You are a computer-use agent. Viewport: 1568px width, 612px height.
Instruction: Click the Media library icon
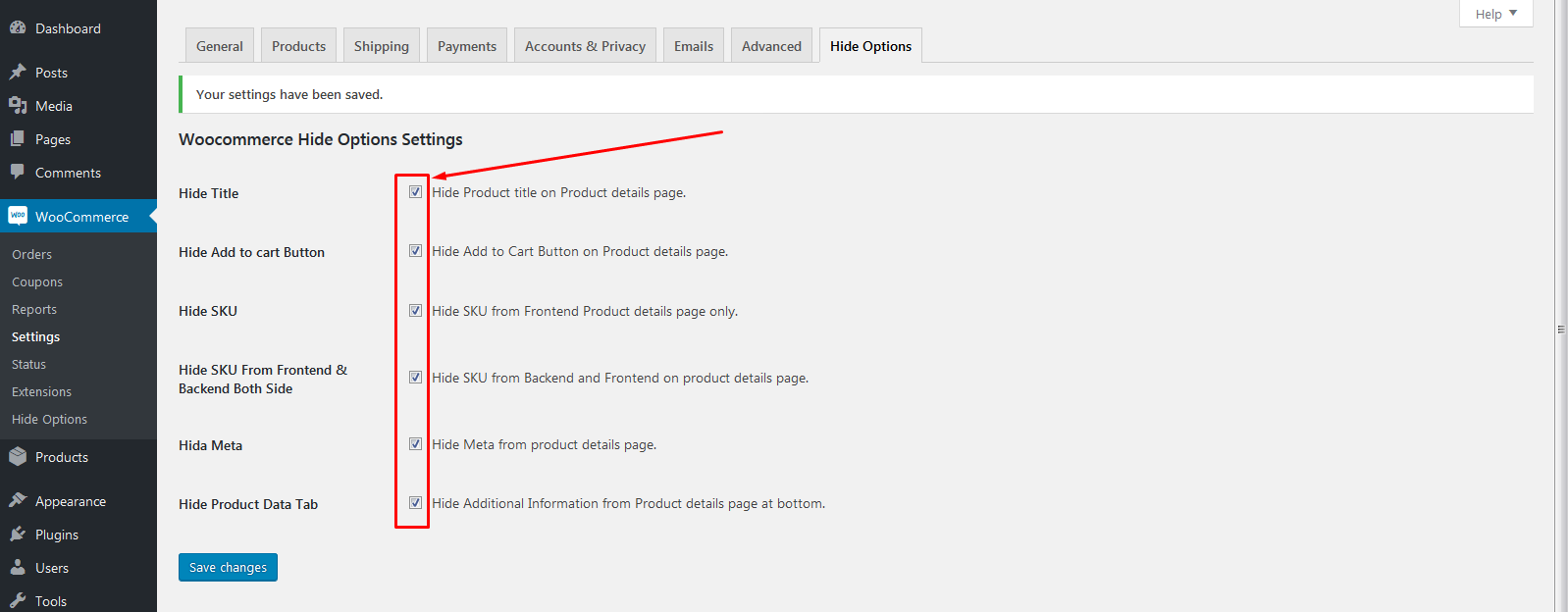(x=18, y=105)
